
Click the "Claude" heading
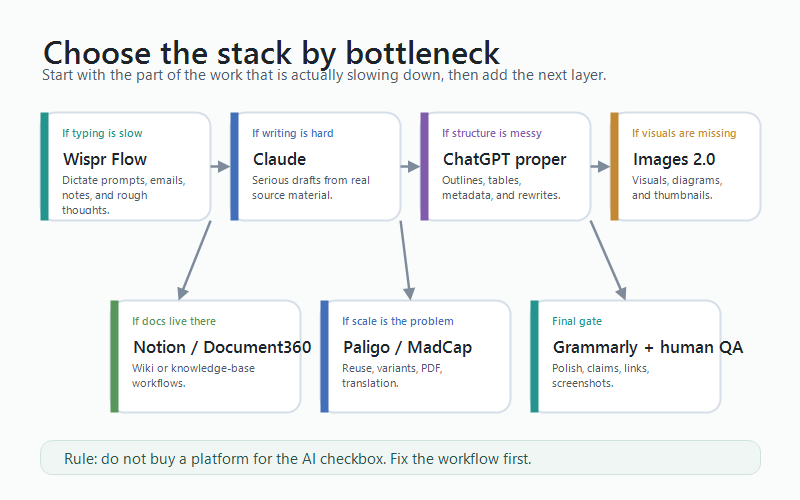point(279,159)
